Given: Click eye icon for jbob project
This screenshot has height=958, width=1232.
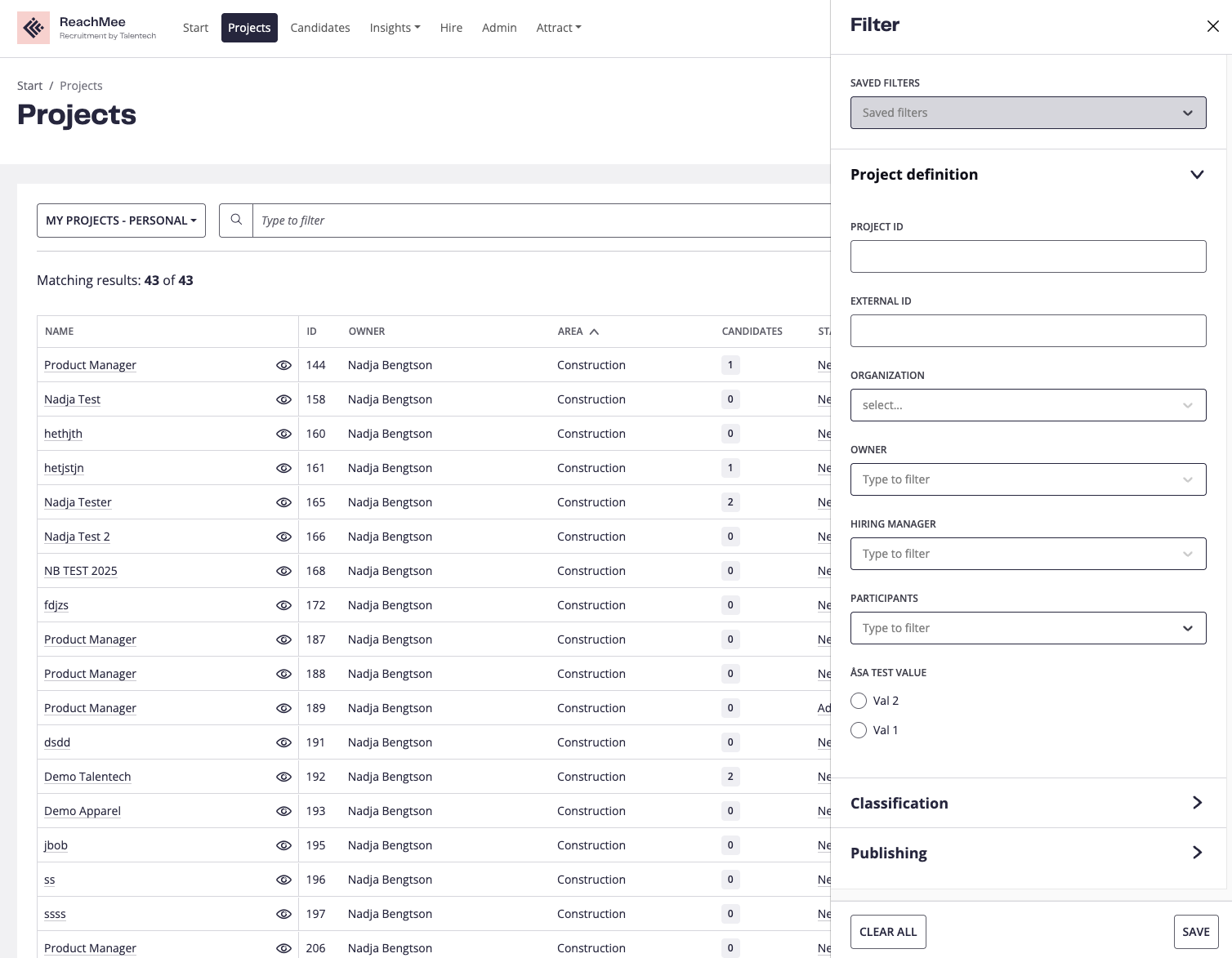Looking at the screenshot, I should pos(283,845).
